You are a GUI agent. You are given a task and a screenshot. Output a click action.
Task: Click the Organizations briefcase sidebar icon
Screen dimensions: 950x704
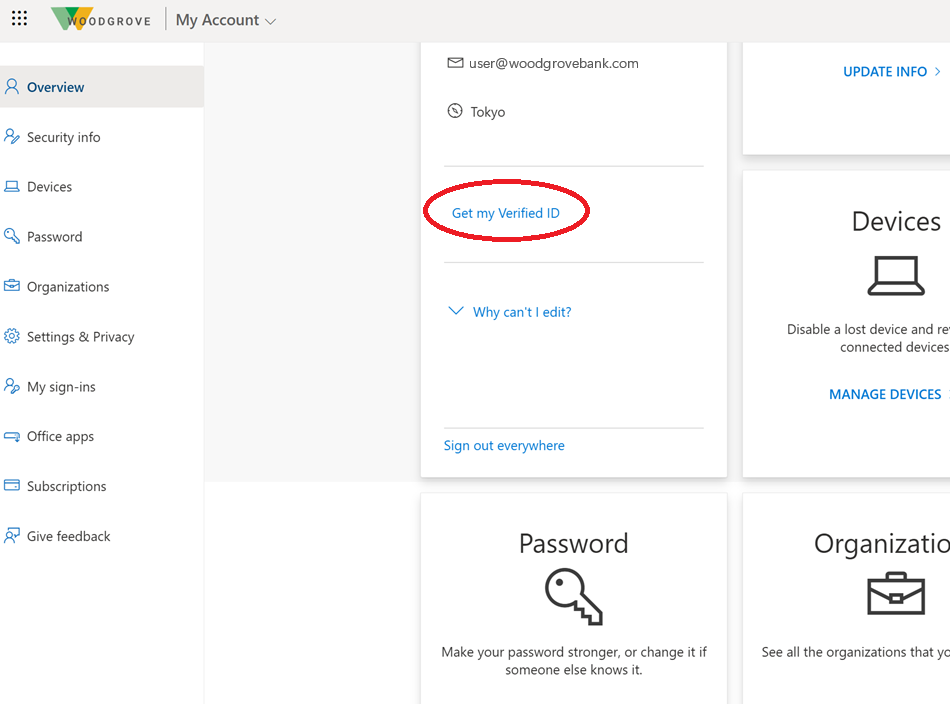[x=12, y=285]
